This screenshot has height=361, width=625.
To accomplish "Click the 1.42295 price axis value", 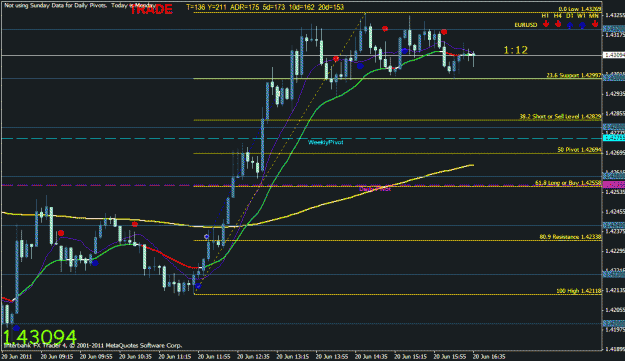I will click(615, 251).
